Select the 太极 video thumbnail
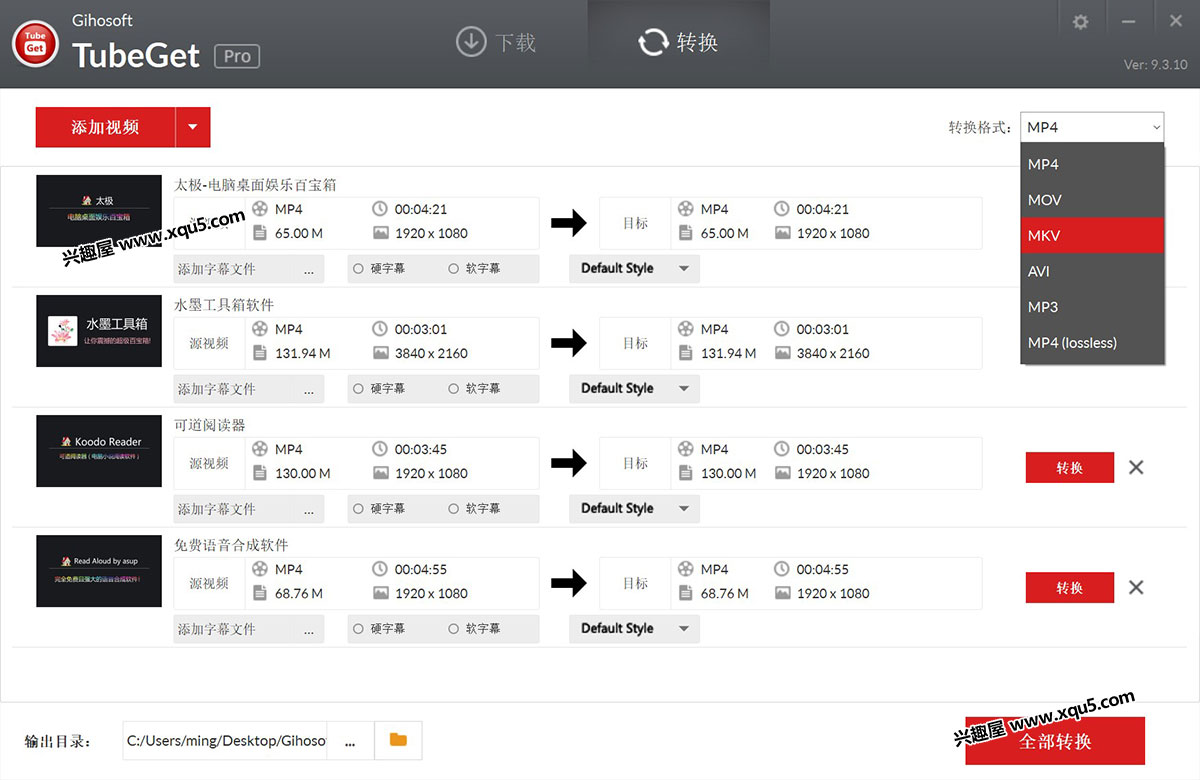The width and height of the screenshot is (1200, 780). click(x=99, y=211)
